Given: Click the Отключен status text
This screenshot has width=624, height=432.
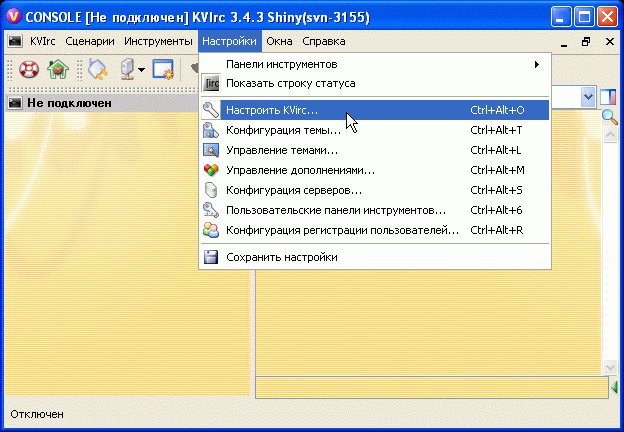Looking at the screenshot, I should 37,414.
